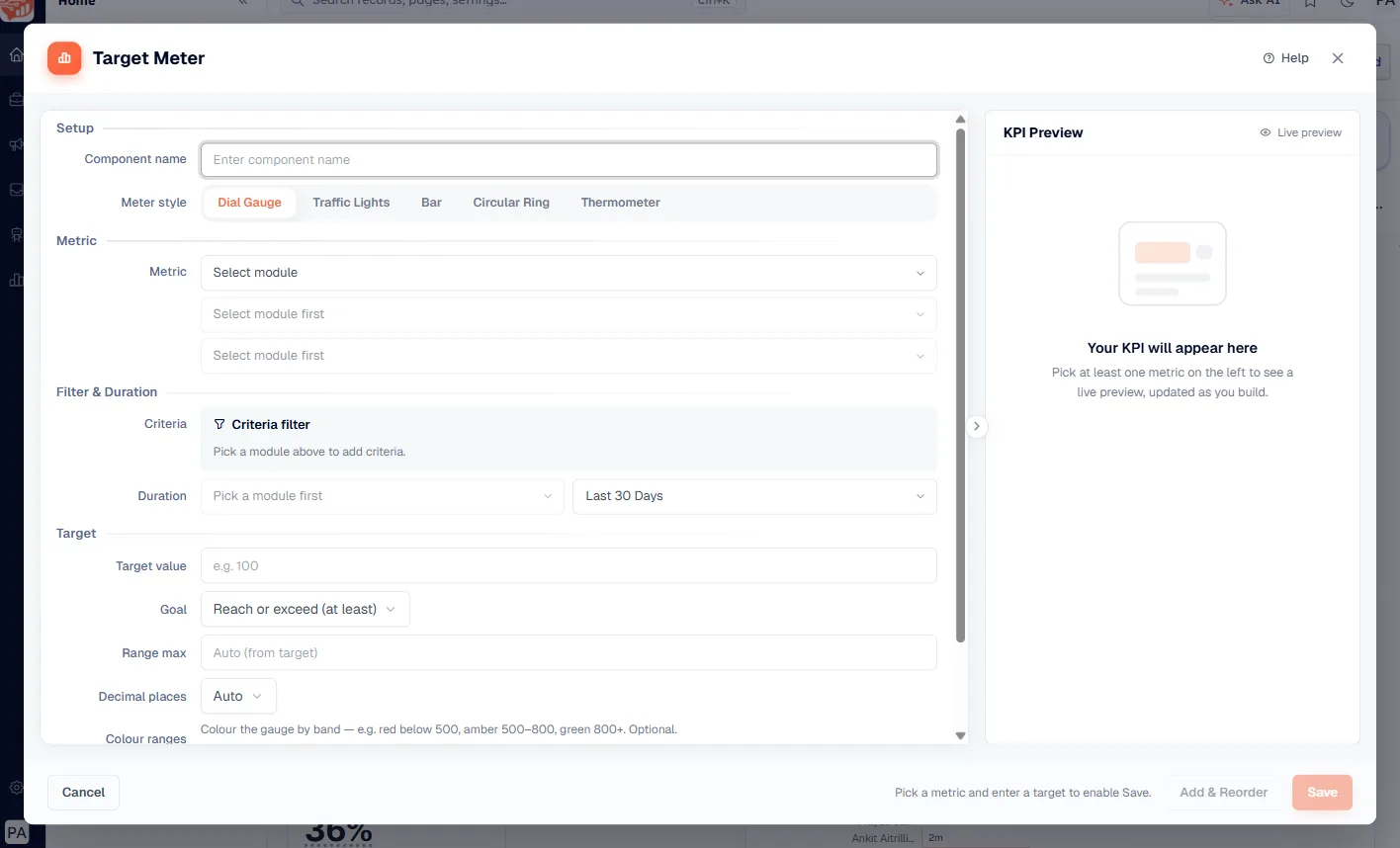Image resolution: width=1400 pixels, height=848 pixels.
Task: Select the Thermometer meter style
Action: [621, 203]
